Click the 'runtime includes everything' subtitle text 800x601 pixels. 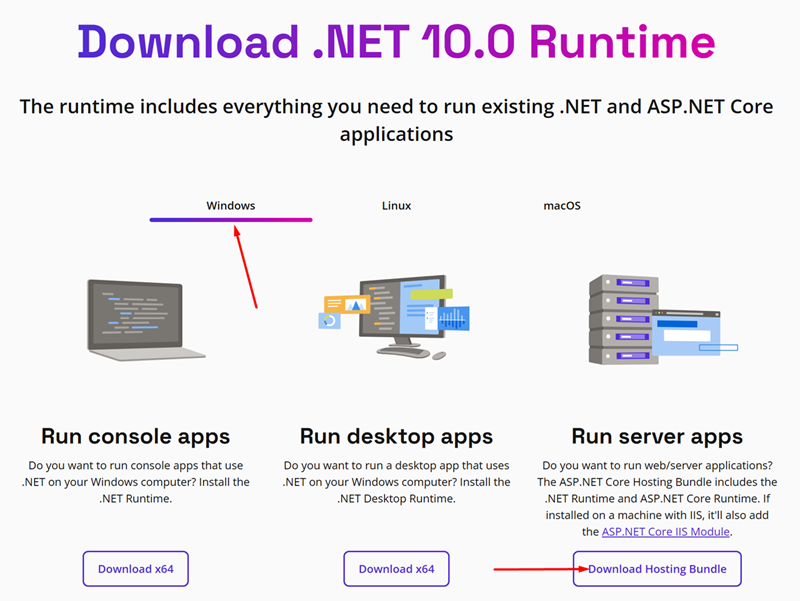[x=396, y=120]
